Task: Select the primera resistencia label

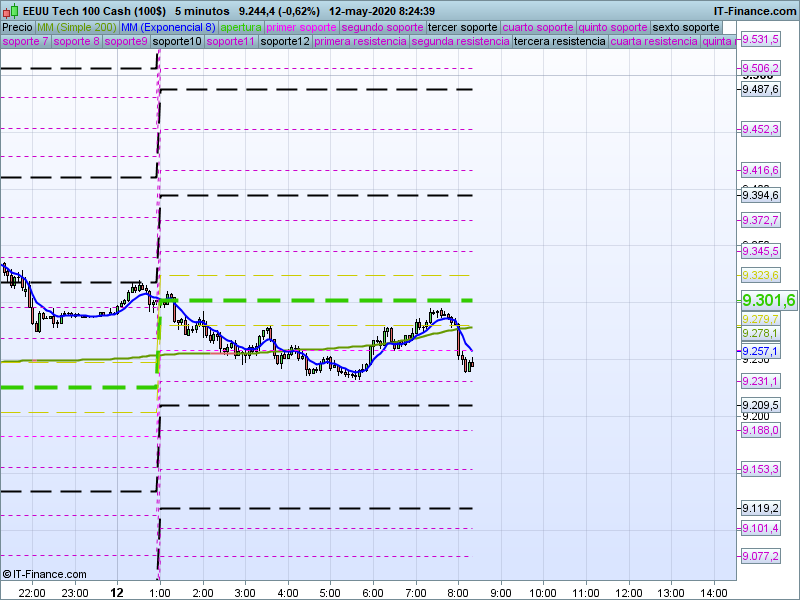Action: click(x=360, y=42)
